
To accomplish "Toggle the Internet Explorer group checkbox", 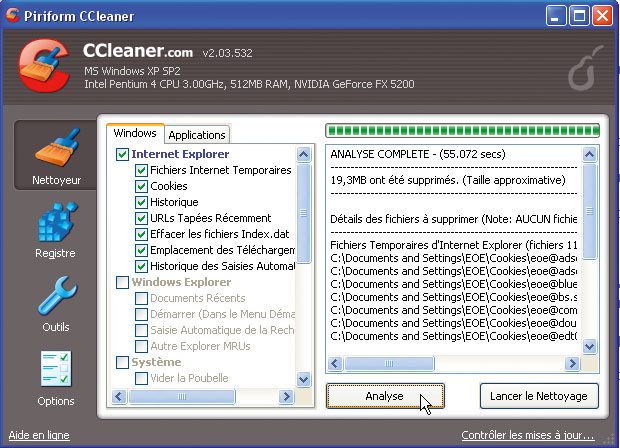I will pyautogui.click(x=123, y=155).
